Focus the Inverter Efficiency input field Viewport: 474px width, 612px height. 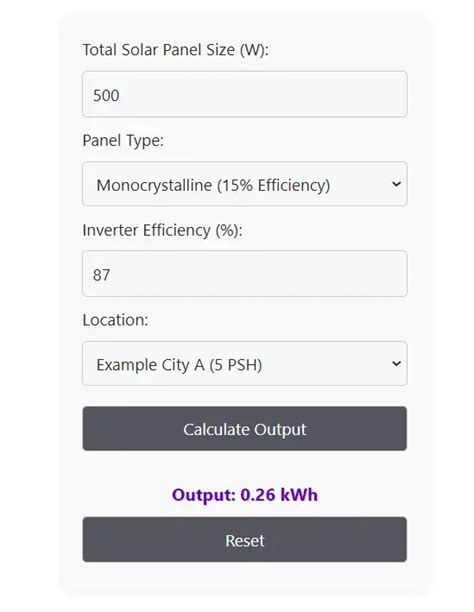(x=244, y=274)
